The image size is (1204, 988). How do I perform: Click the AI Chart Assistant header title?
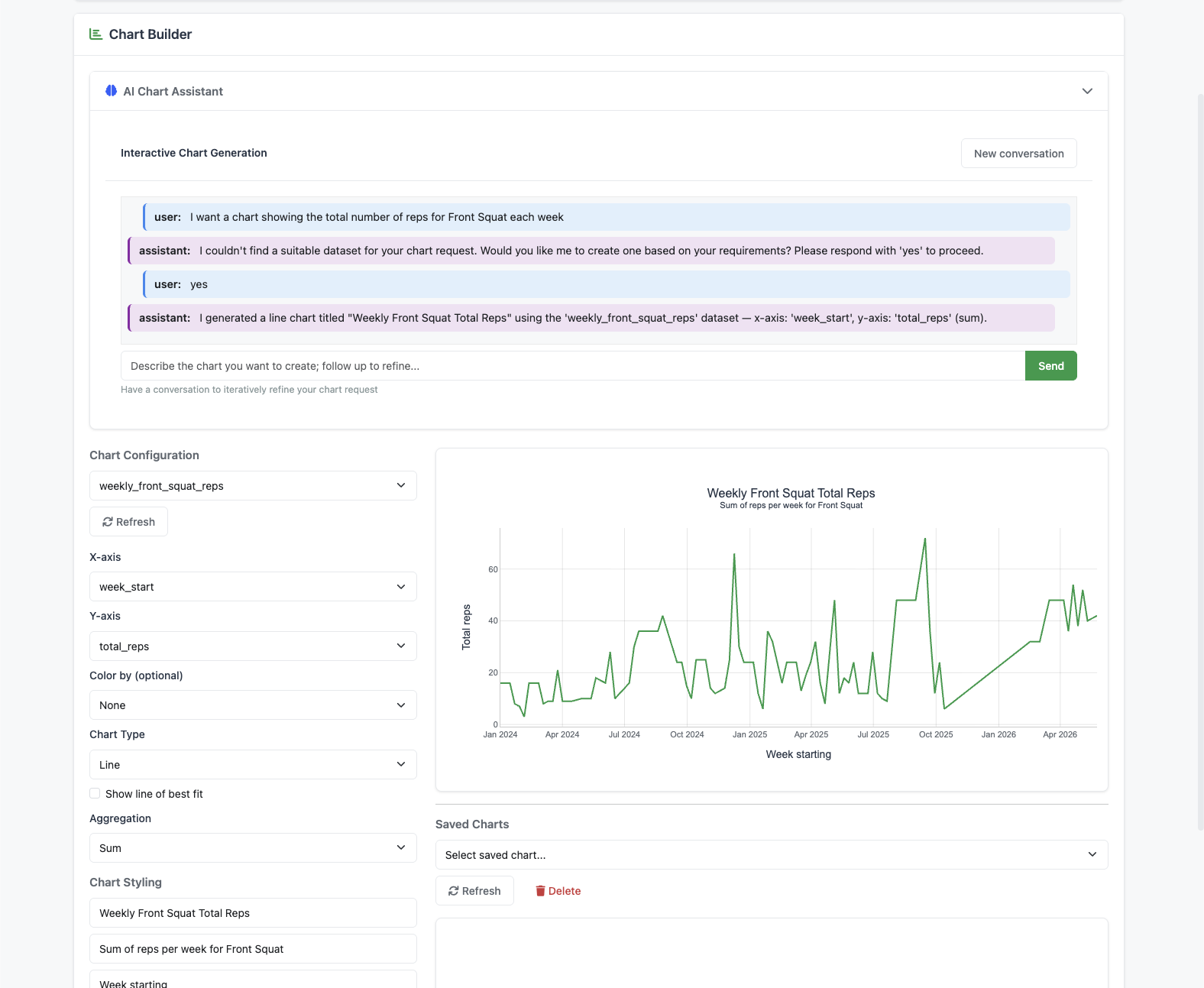tap(173, 92)
